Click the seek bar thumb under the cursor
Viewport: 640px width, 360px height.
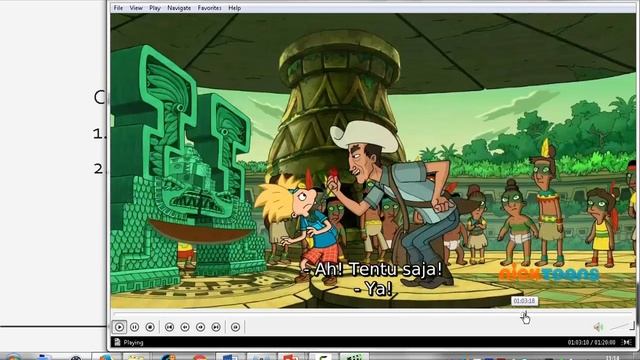[523, 314]
